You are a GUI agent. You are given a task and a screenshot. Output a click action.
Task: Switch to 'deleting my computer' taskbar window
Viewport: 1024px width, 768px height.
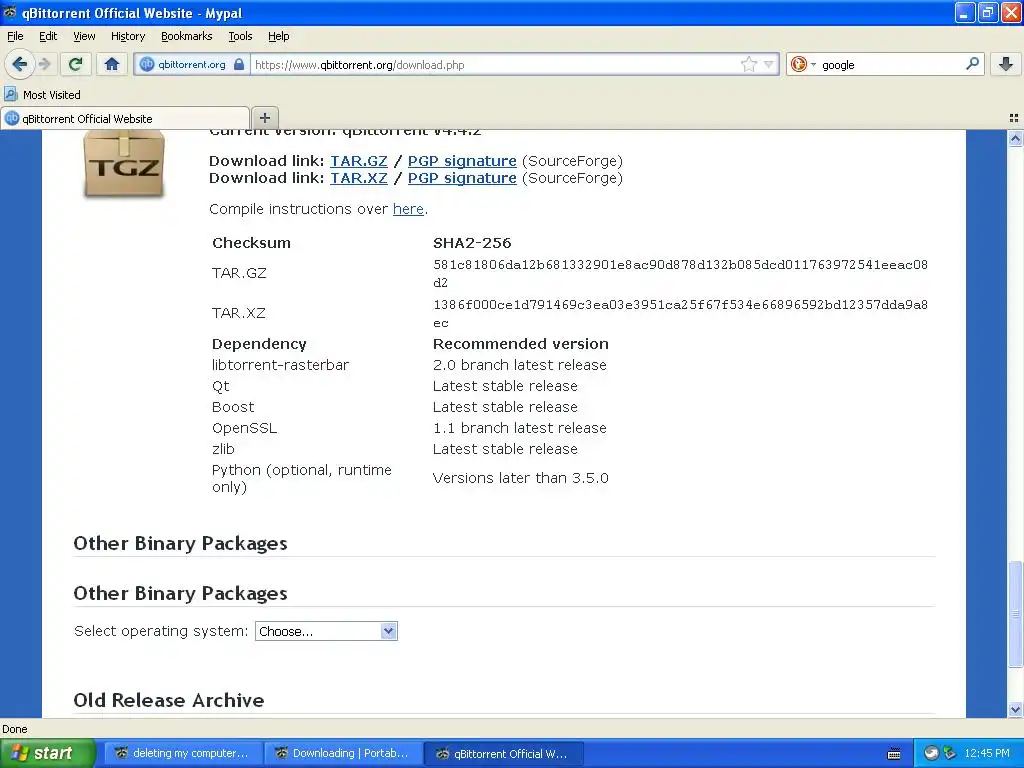tap(184, 753)
